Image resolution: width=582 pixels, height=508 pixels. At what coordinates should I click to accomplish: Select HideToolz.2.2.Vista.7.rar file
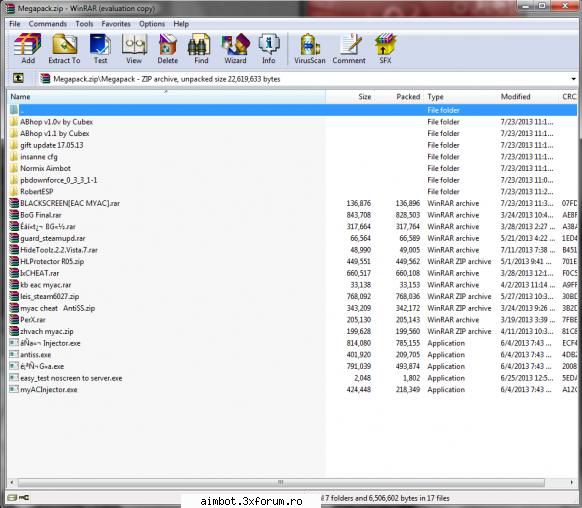pyautogui.click(x=59, y=250)
